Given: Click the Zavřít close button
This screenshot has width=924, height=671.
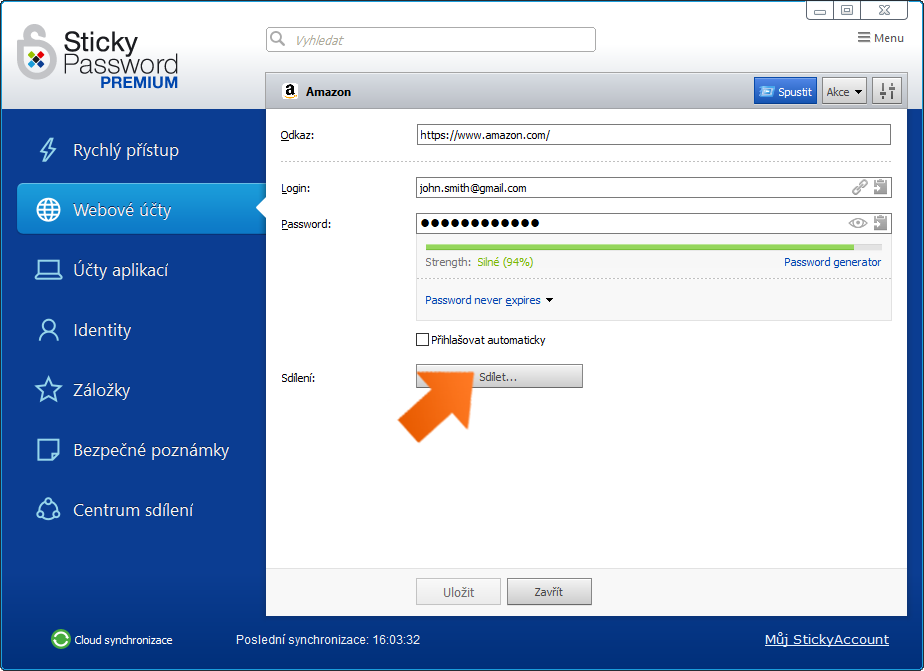Looking at the screenshot, I should click(x=549, y=591).
